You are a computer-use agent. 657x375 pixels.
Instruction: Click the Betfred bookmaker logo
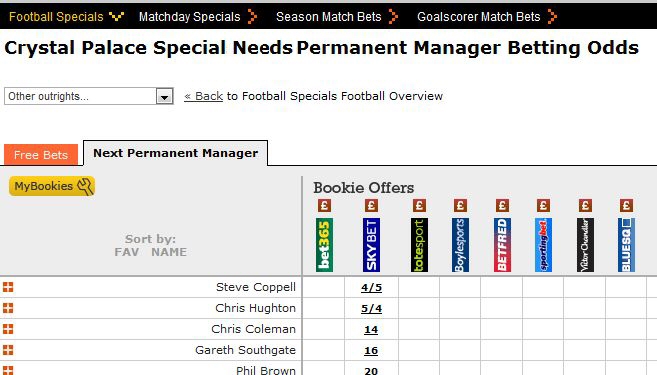(502, 245)
